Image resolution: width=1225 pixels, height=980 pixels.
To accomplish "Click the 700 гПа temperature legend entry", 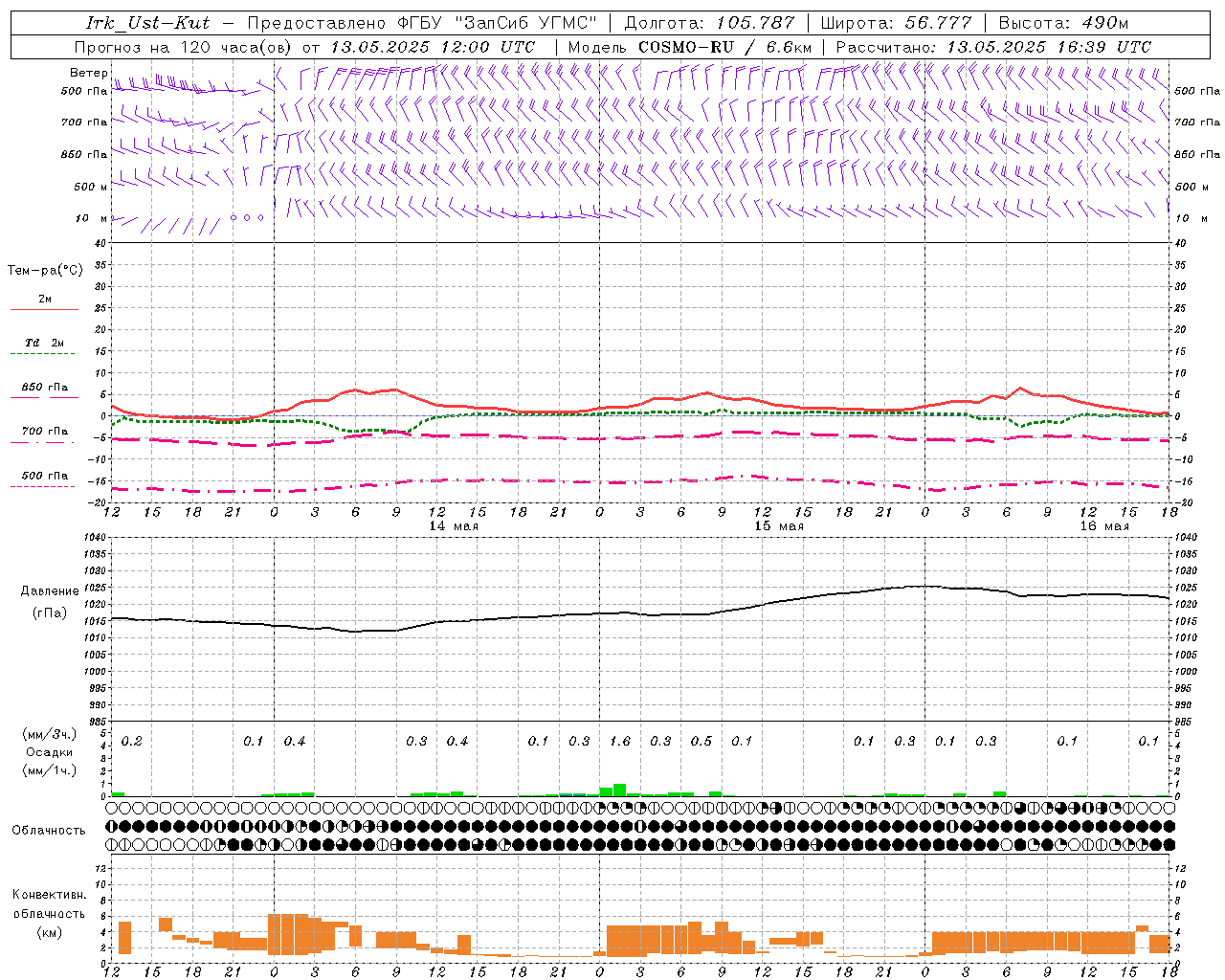I will coord(44,431).
